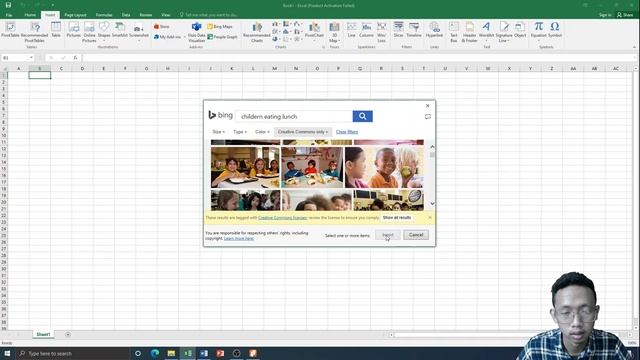Select the cafeteria girls with trays thumbnail

click(x=245, y=167)
